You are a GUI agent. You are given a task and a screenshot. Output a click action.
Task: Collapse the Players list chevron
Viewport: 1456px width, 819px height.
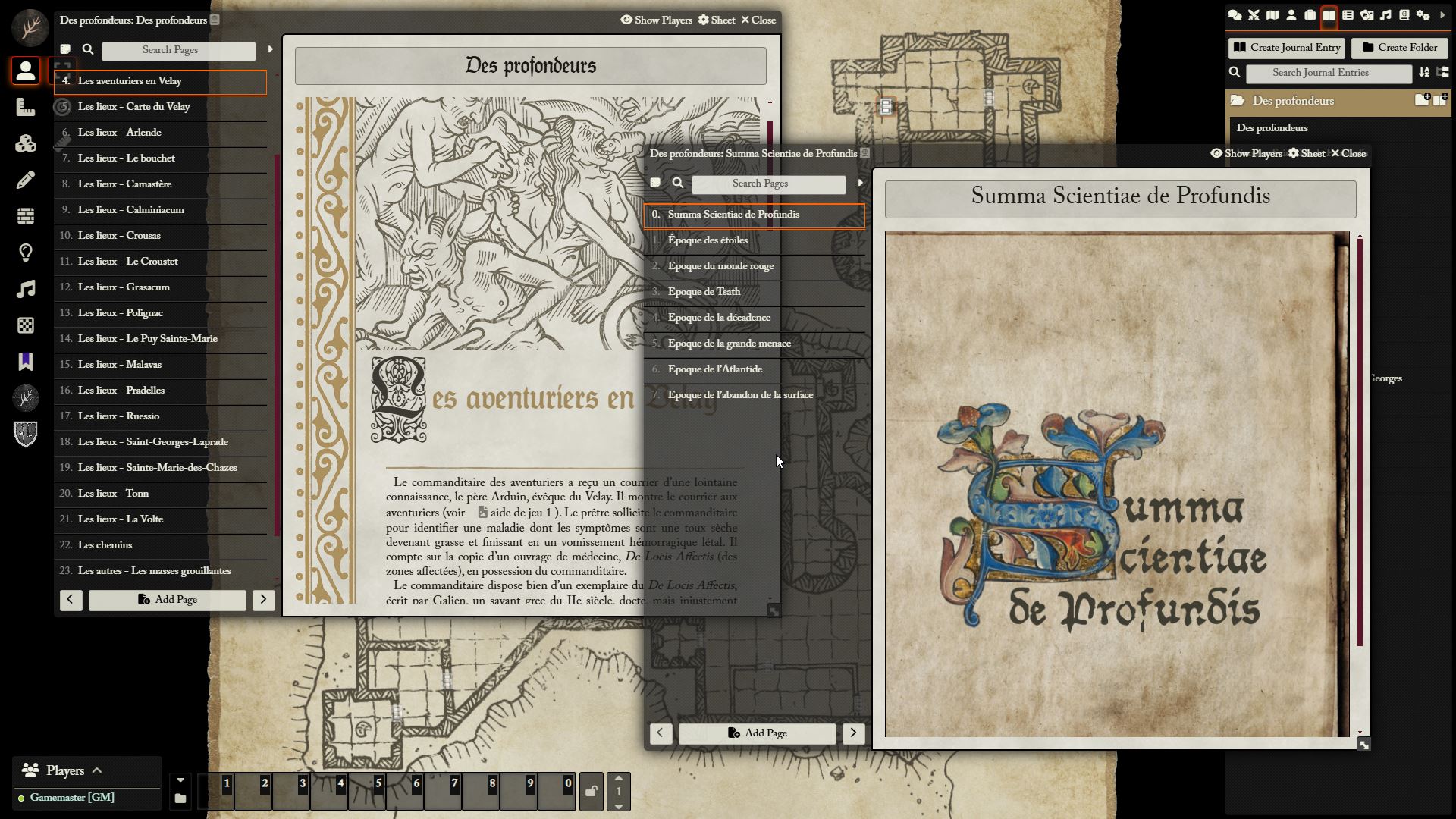point(97,770)
